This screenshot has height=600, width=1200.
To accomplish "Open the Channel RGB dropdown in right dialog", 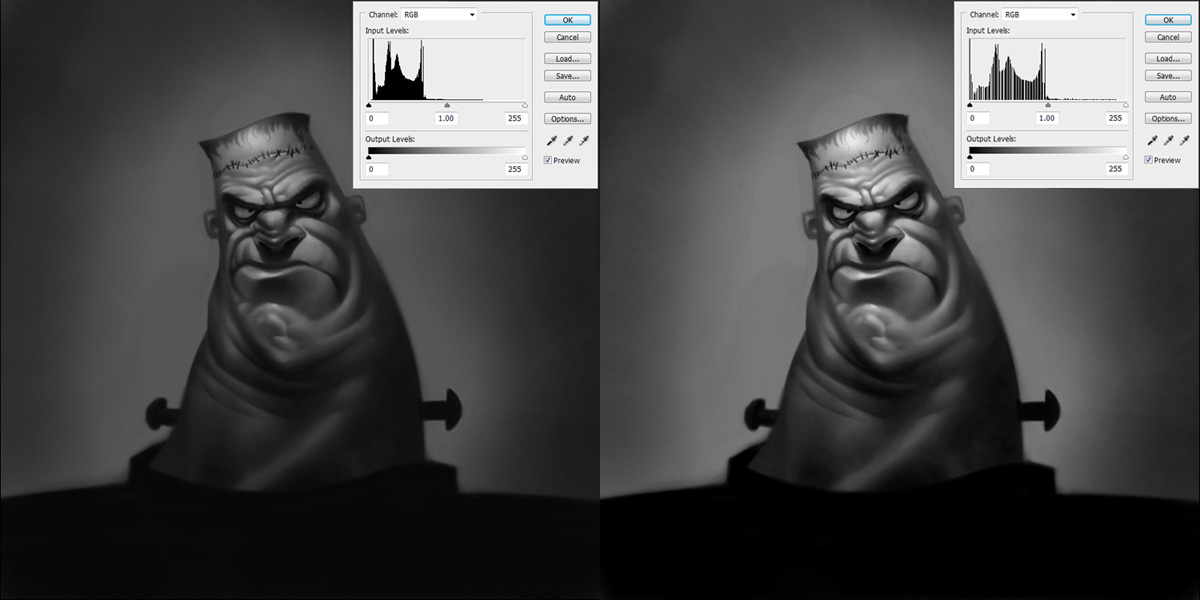I will pyautogui.click(x=1039, y=14).
